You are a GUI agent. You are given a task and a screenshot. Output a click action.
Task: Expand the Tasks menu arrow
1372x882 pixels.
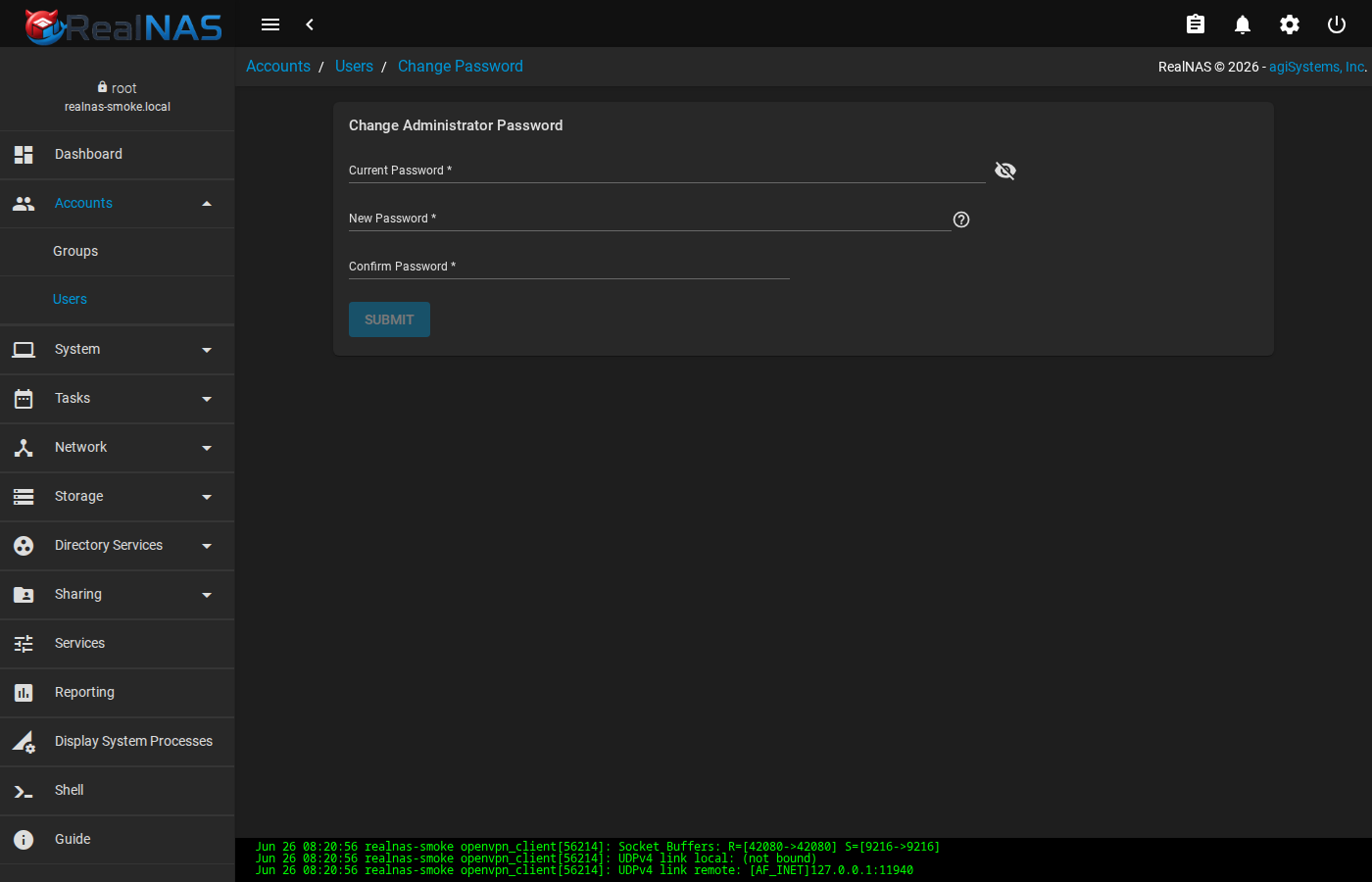pyautogui.click(x=207, y=399)
